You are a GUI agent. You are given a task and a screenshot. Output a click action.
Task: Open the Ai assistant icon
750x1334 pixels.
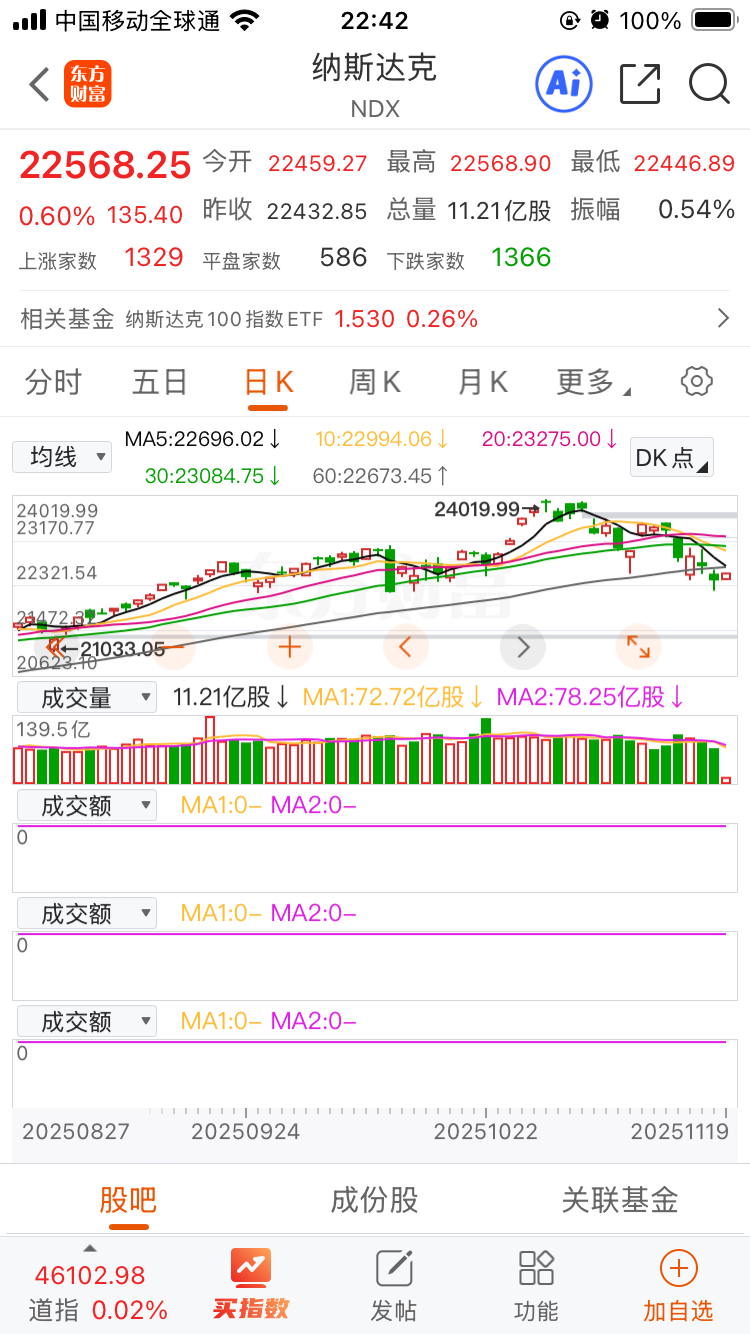pyautogui.click(x=564, y=85)
